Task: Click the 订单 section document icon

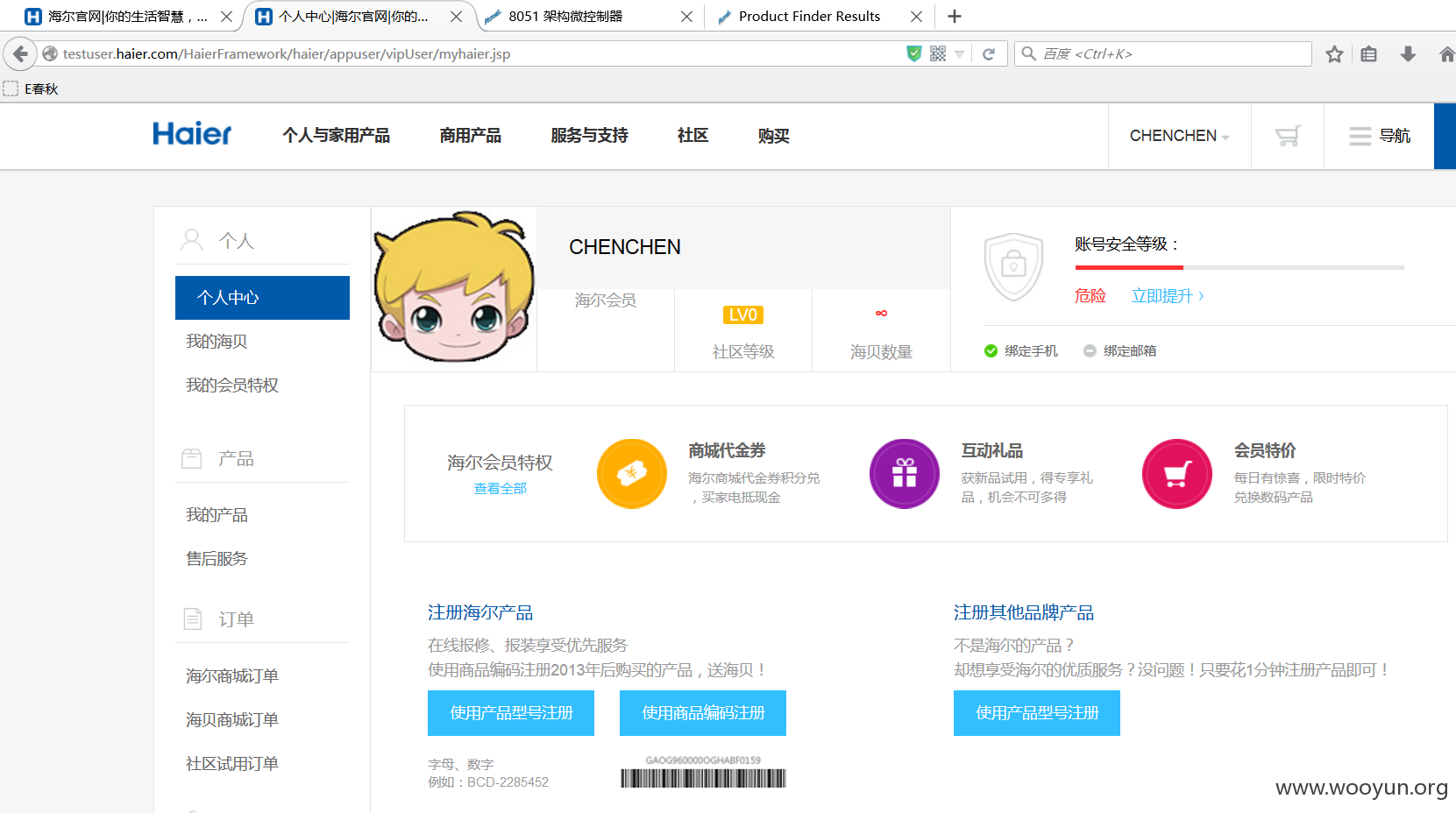Action: pyautogui.click(x=192, y=619)
